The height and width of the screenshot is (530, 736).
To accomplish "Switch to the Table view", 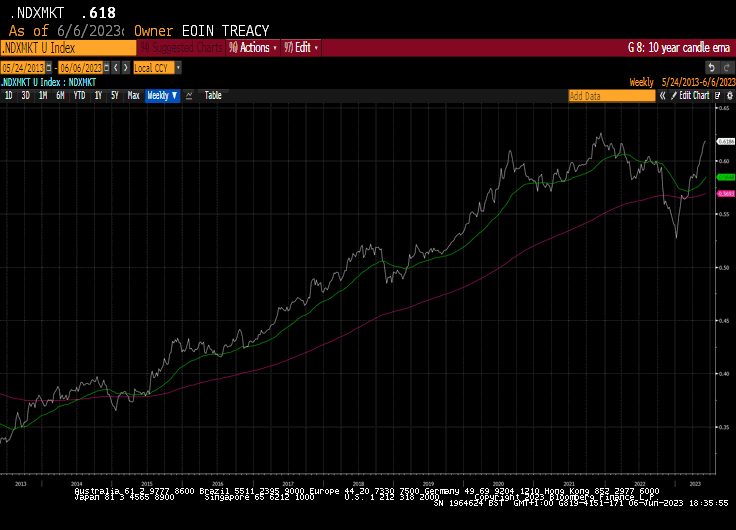I will pyautogui.click(x=213, y=96).
